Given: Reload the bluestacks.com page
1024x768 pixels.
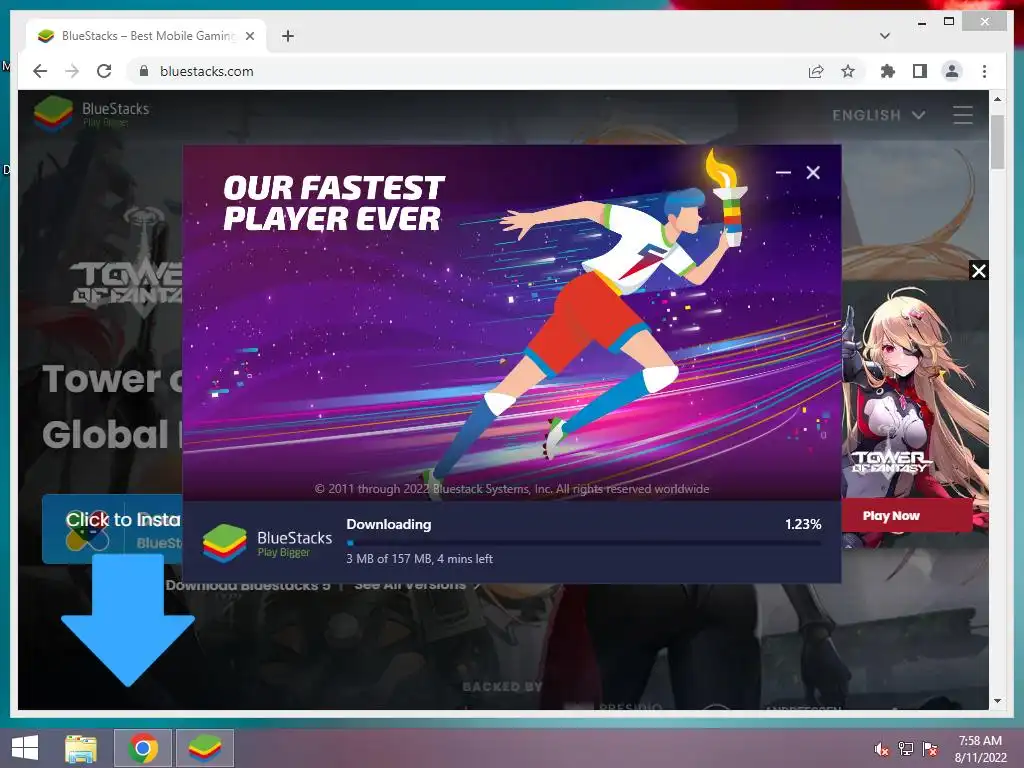Looking at the screenshot, I should click(104, 71).
